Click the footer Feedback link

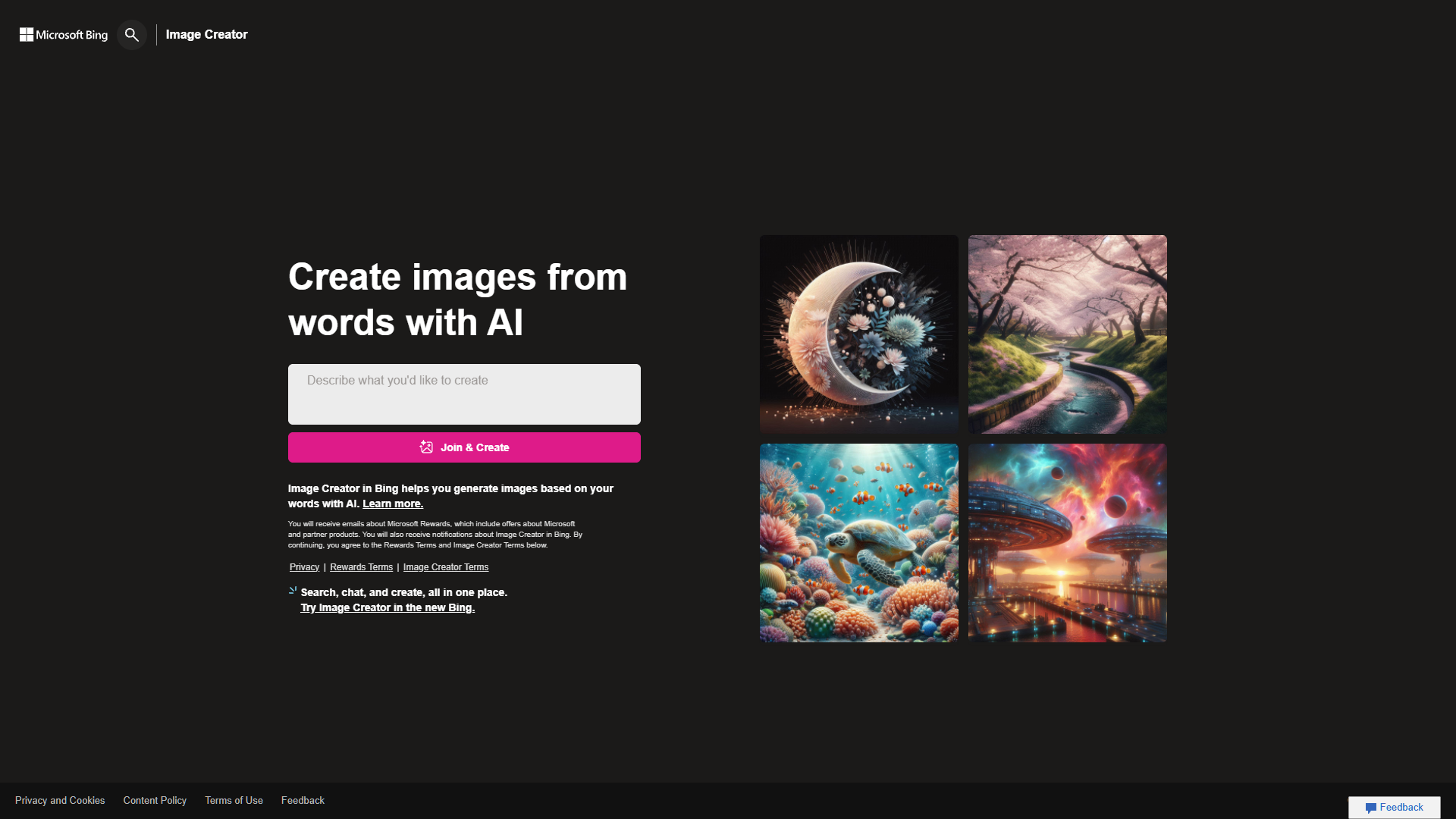tap(303, 800)
